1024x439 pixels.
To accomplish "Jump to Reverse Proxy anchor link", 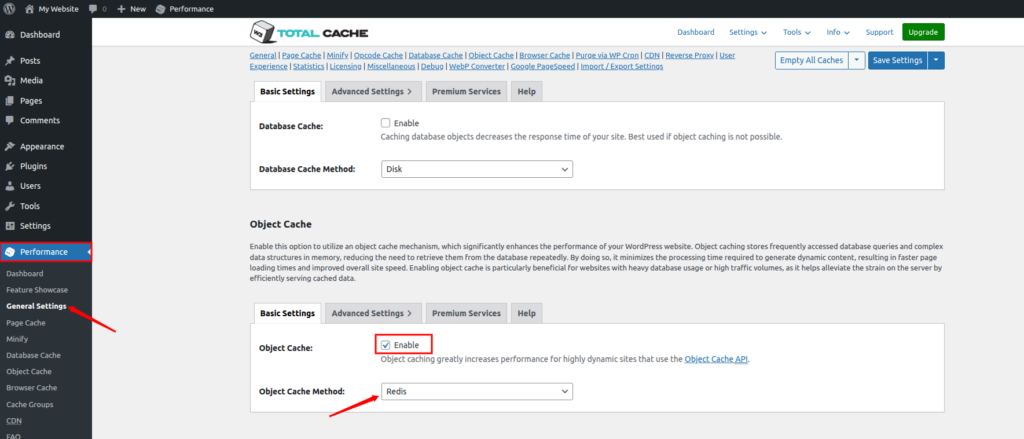I will coord(690,56).
